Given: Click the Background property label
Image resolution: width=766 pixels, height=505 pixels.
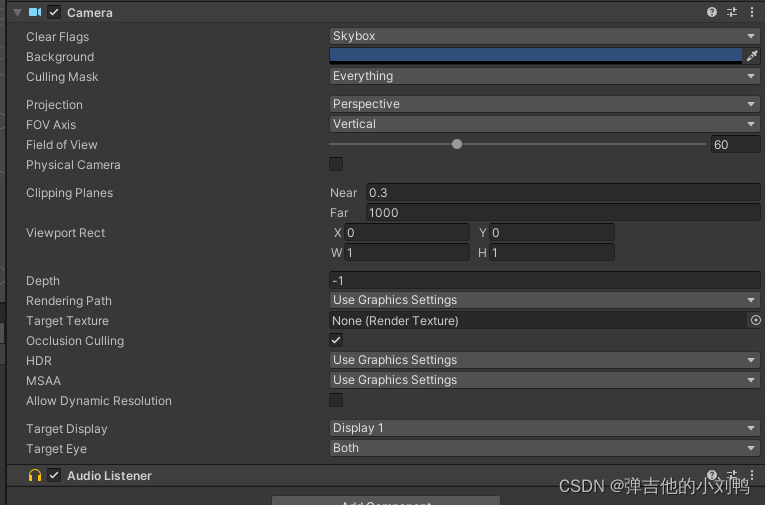Looking at the screenshot, I should pyautogui.click(x=60, y=57).
